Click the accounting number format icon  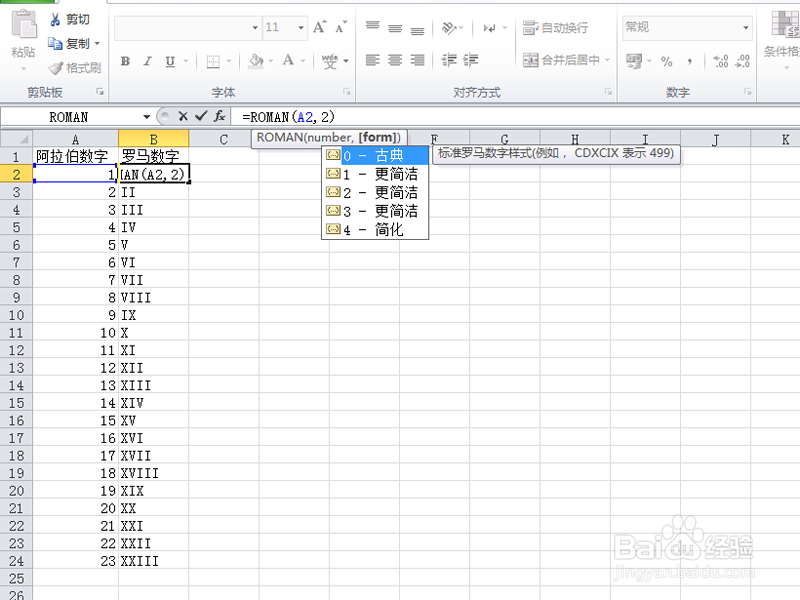coord(634,61)
